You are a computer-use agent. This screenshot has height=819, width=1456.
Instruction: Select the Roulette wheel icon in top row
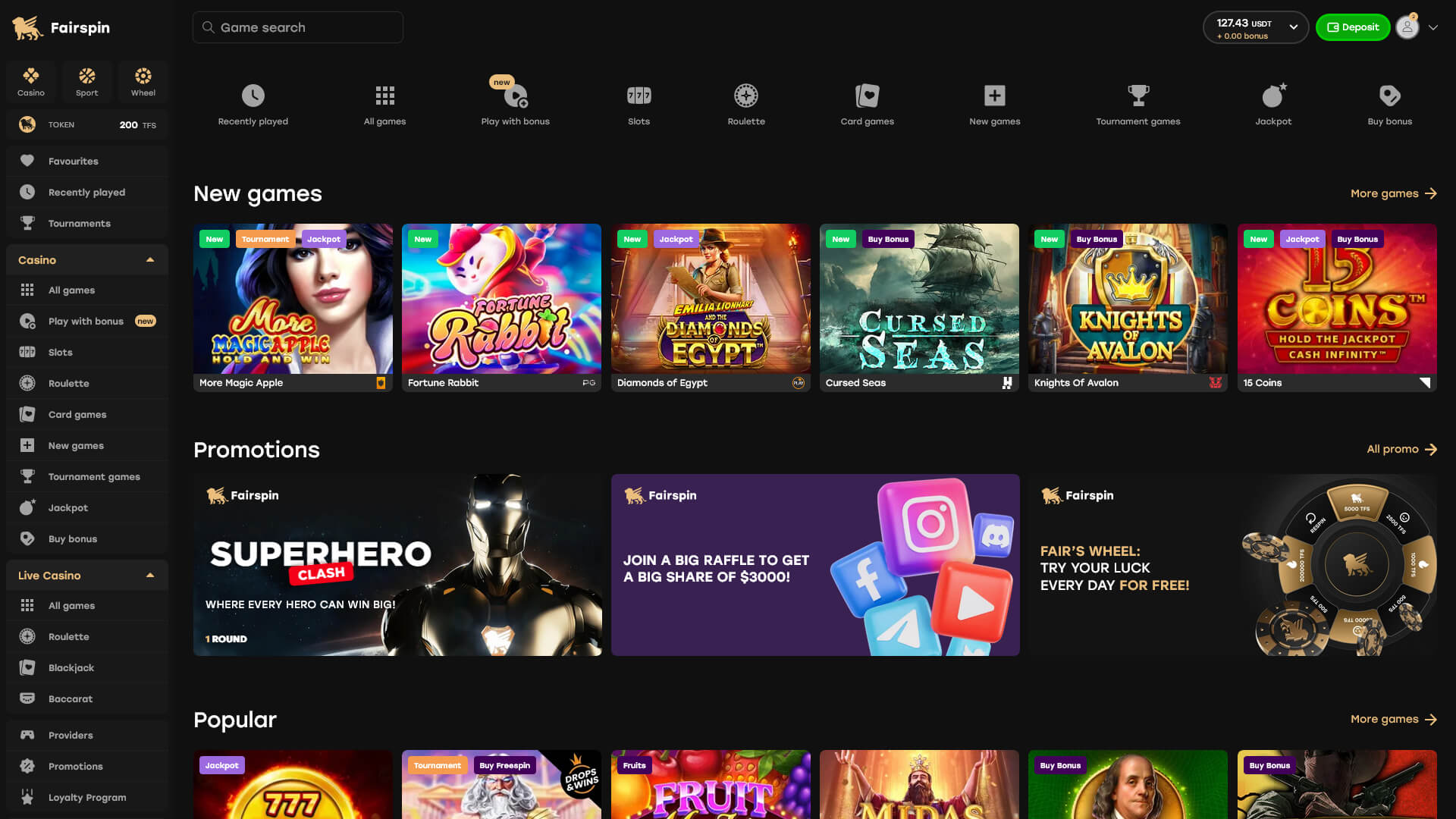pos(745,96)
